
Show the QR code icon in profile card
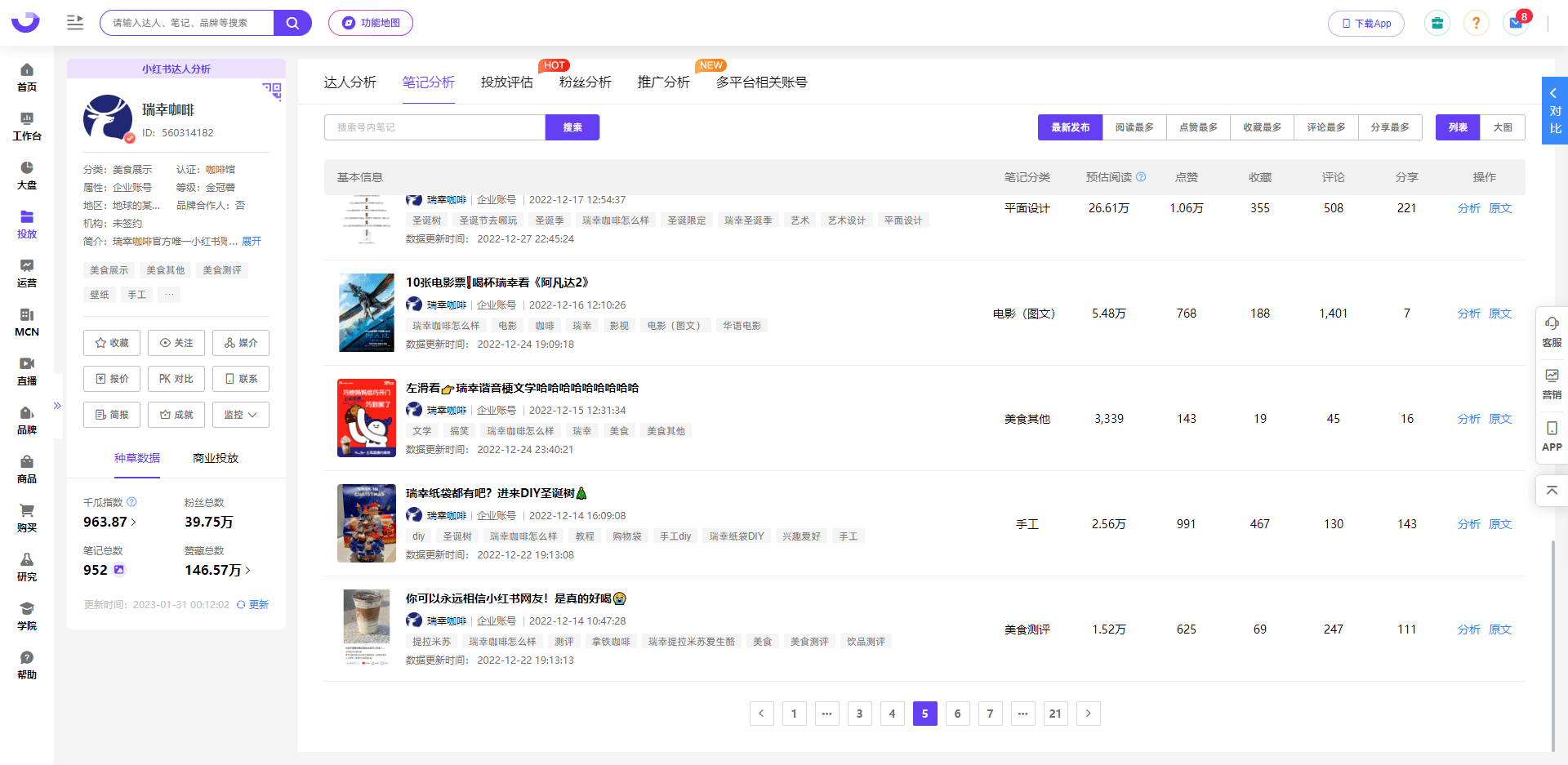(272, 91)
